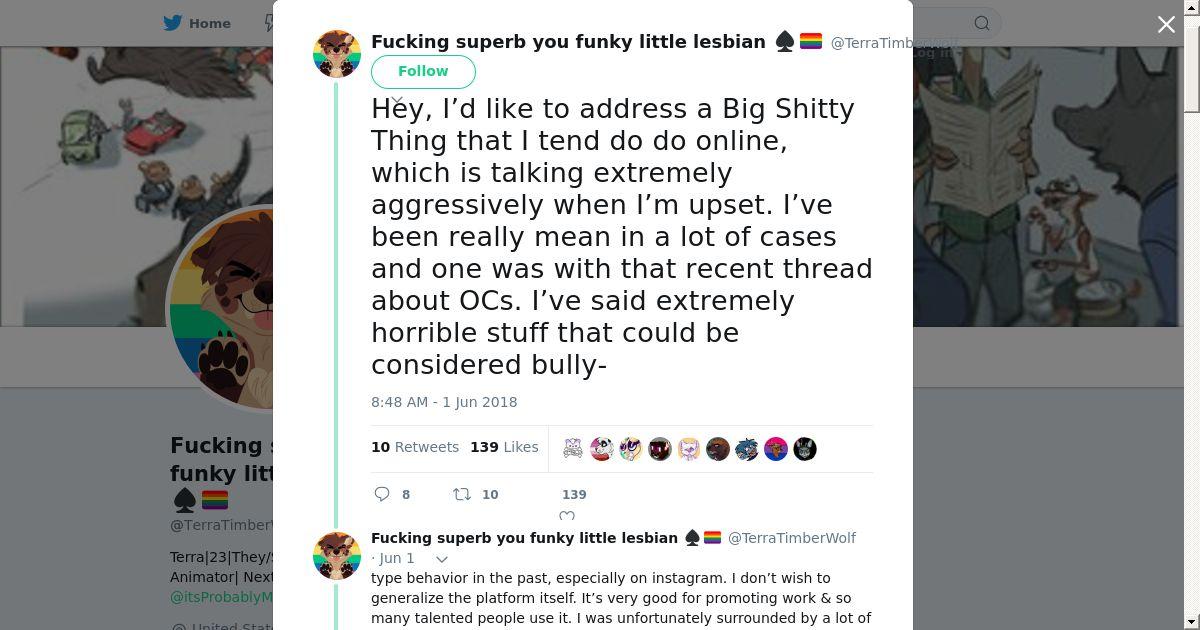Image resolution: width=1200 pixels, height=630 pixels.
Task: Click the @TerraTimberWolf handle in reply tweet
Action: pyautogui.click(x=792, y=538)
